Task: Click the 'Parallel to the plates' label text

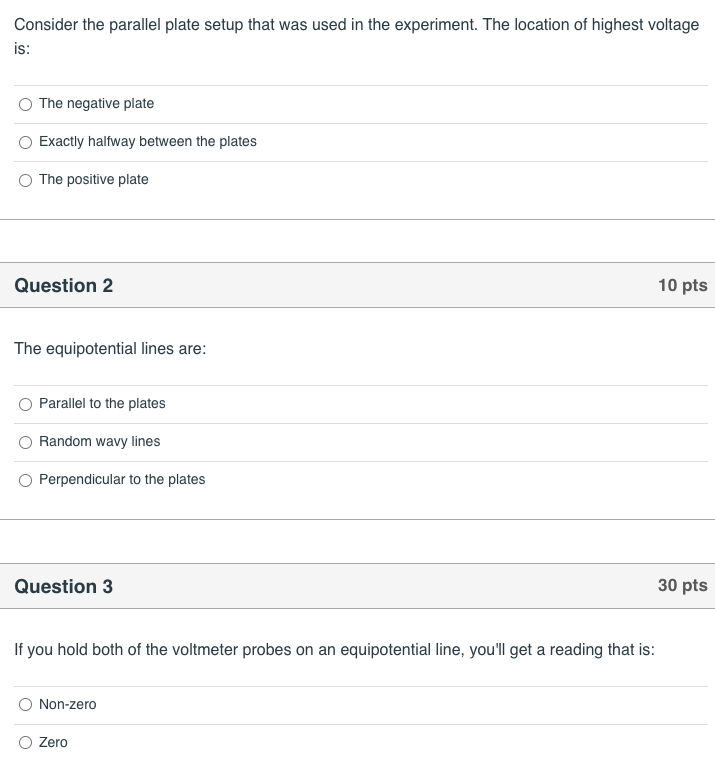Action: point(102,403)
